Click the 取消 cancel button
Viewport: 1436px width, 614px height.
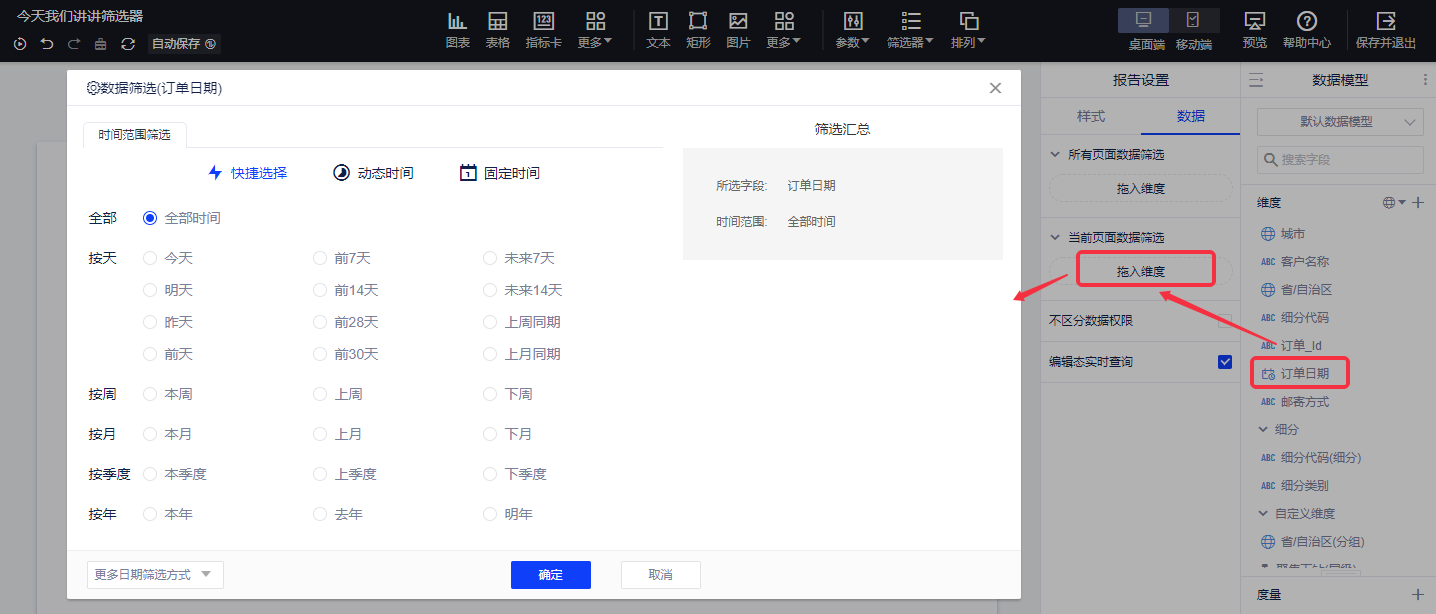click(660, 575)
